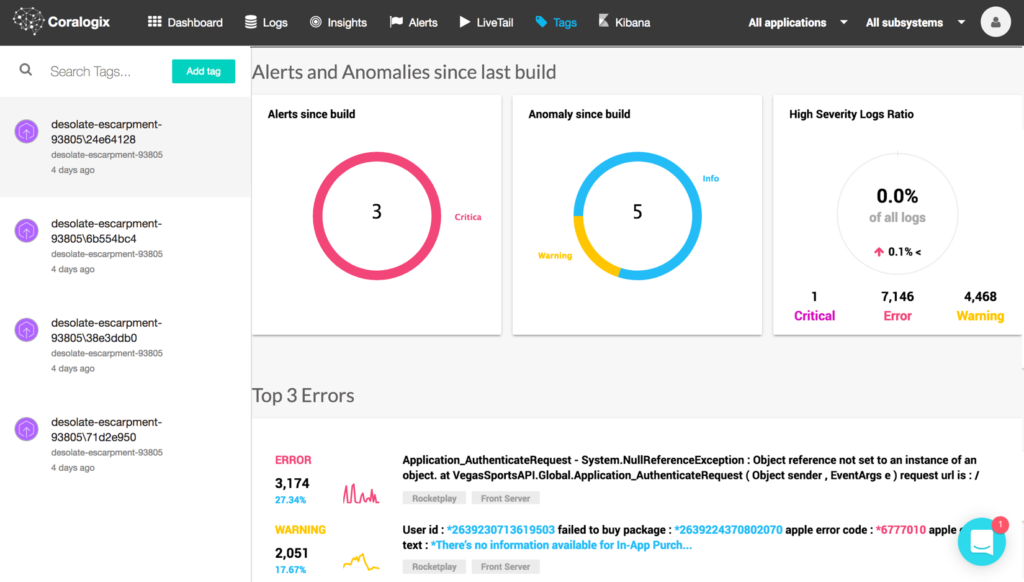Click the red sparkline of ERROR row
The width and height of the screenshot is (1024, 582).
click(x=360, y=494)
